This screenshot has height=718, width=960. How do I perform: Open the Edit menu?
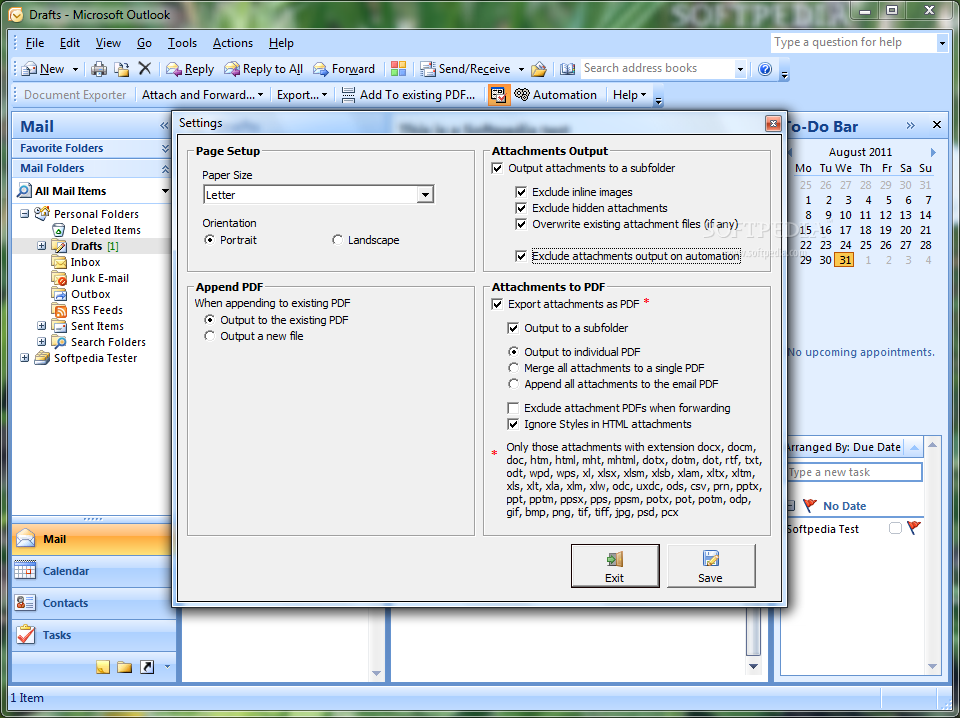[x=69, y=43]
